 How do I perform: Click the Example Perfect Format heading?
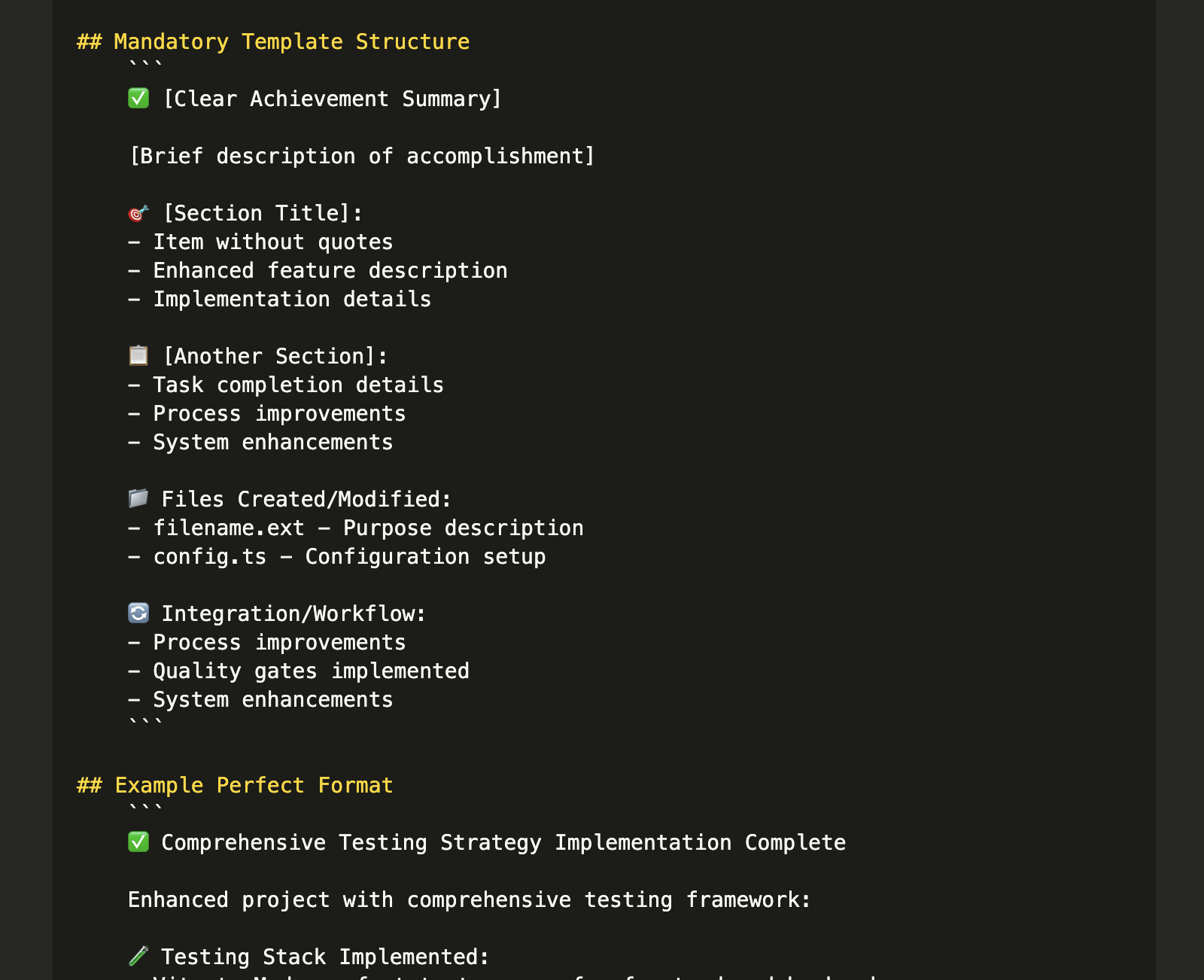(x=235, y=785)
